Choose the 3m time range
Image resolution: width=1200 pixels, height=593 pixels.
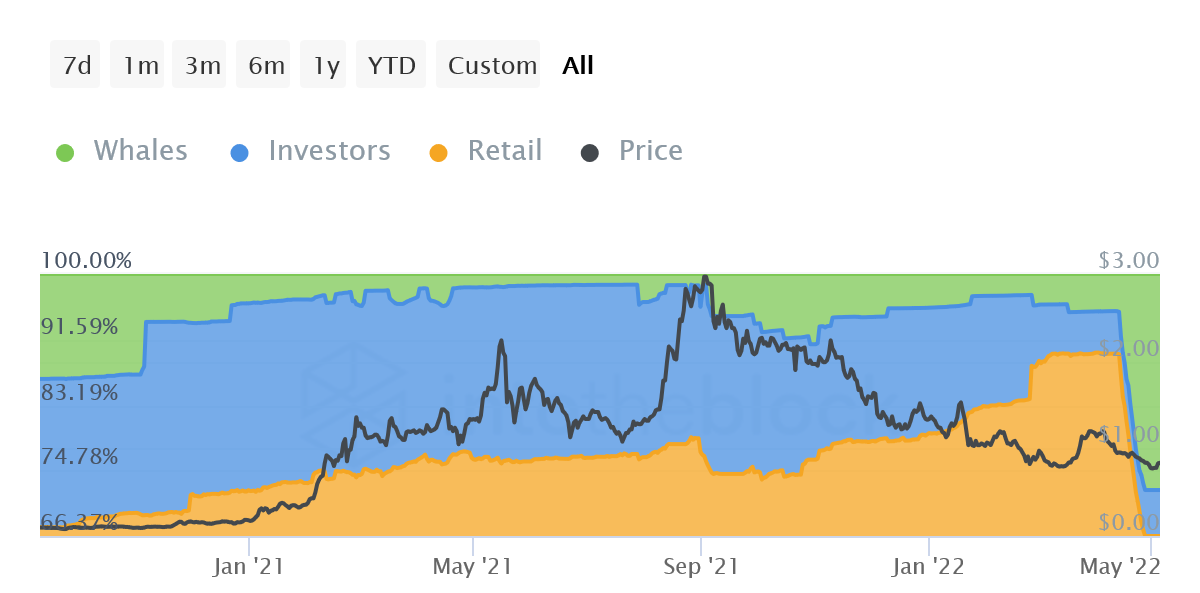click(x=203, y=65)
